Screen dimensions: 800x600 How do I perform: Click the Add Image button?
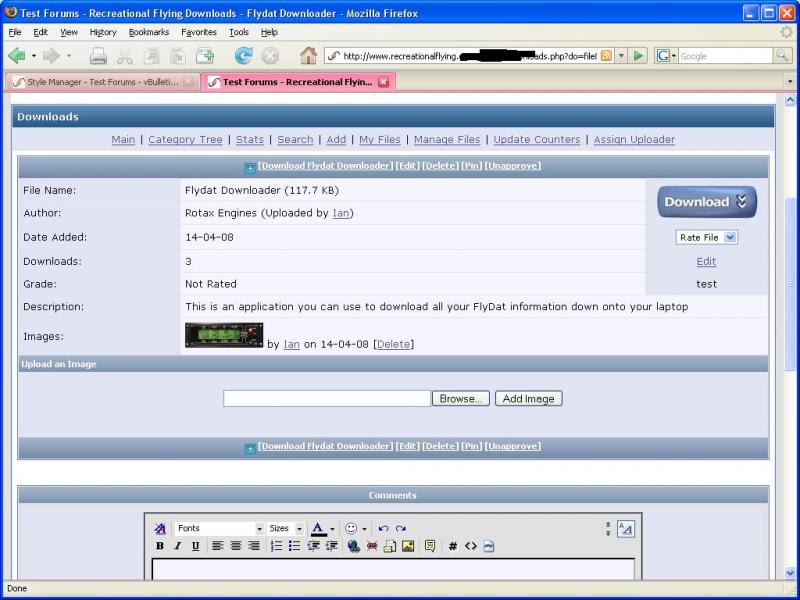[529, 398]
